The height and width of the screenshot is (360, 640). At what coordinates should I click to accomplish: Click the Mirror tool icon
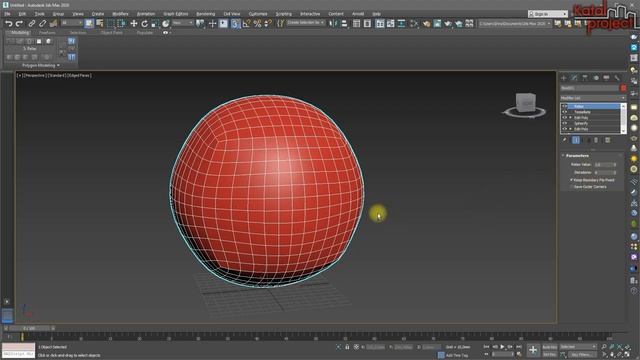click(333, 24)
